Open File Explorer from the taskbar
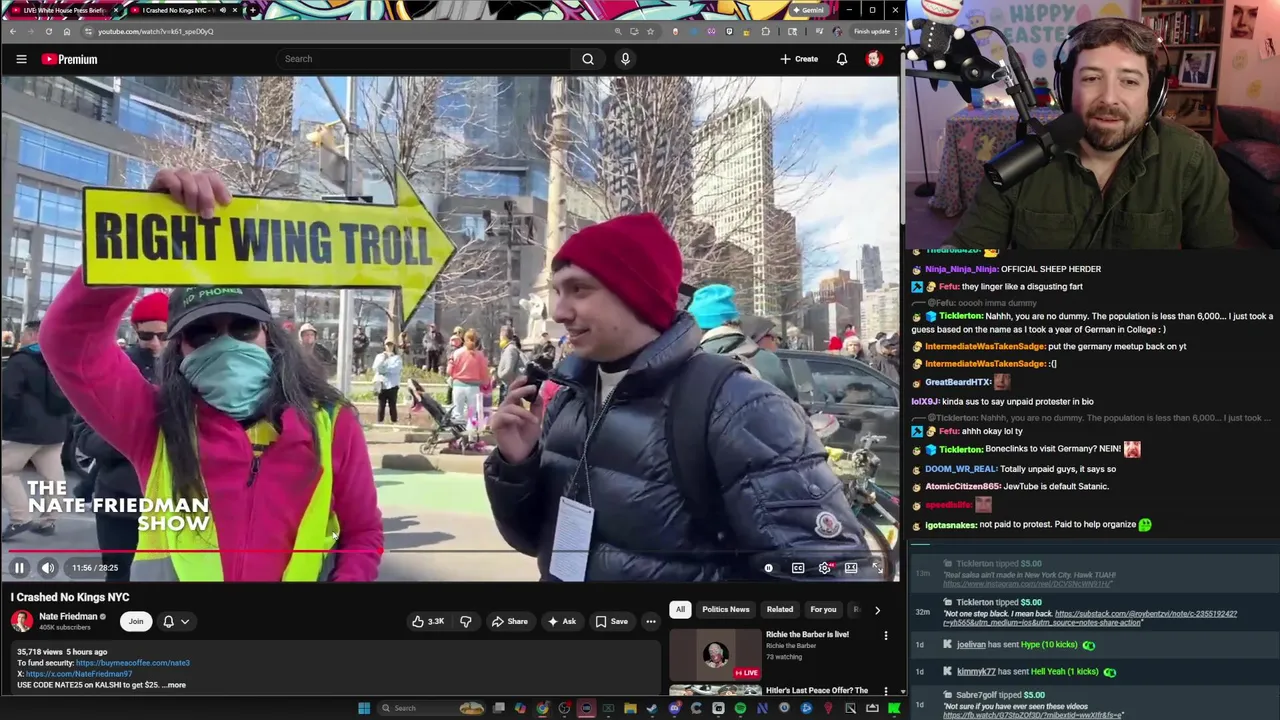Viewport: 1280px width, 720px height. pos(630,708)
